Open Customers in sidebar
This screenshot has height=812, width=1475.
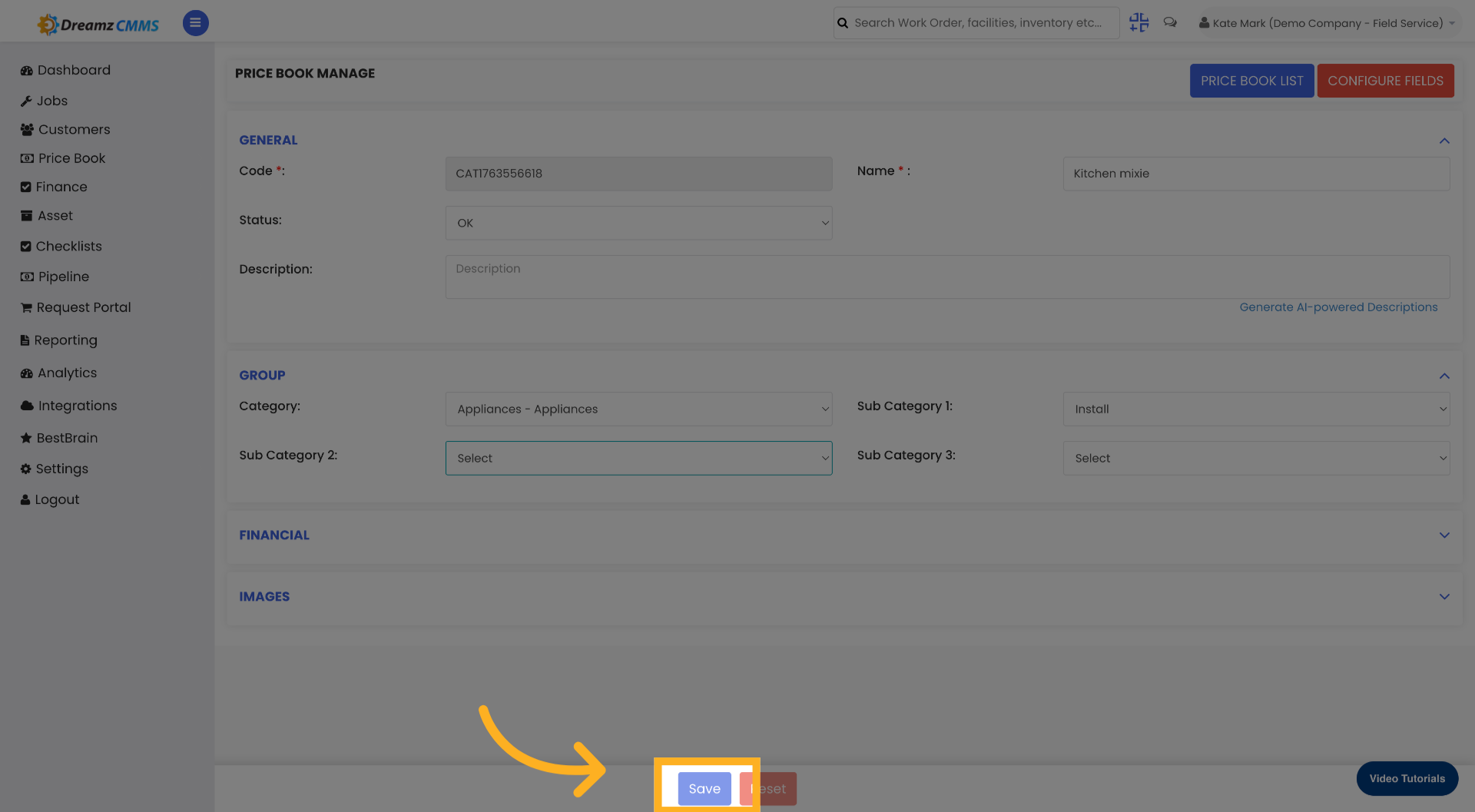(x=75, y=129)
